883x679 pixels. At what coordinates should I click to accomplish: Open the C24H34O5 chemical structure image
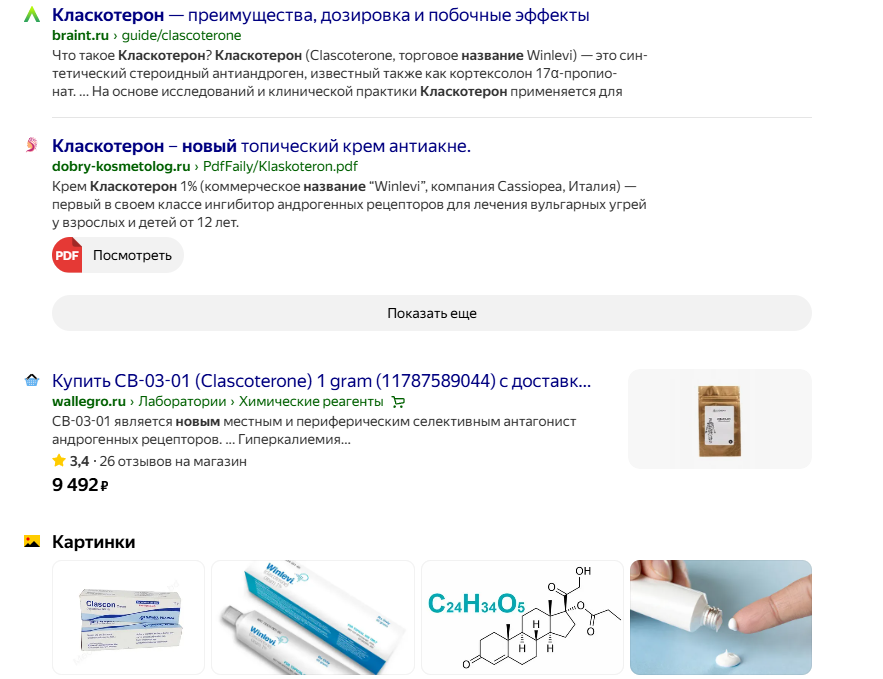(522, 617)
